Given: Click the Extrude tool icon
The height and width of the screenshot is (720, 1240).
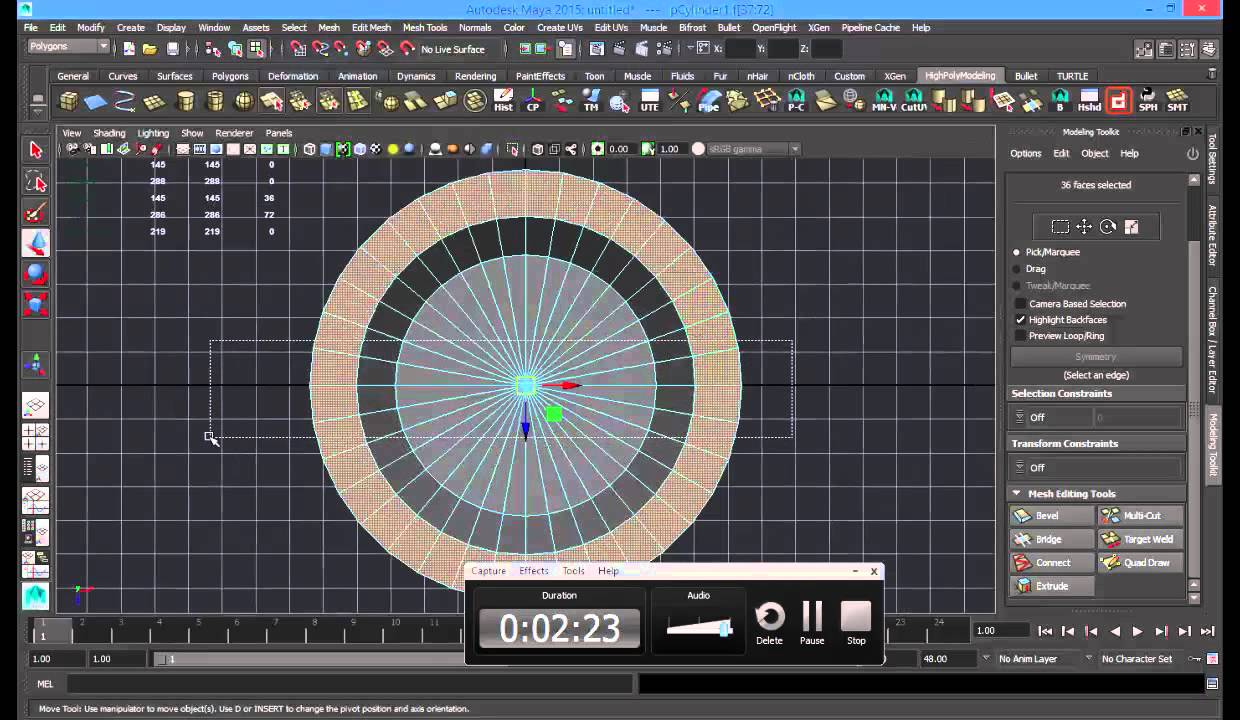Looking at the screenshot, I should coord(1023,586).
